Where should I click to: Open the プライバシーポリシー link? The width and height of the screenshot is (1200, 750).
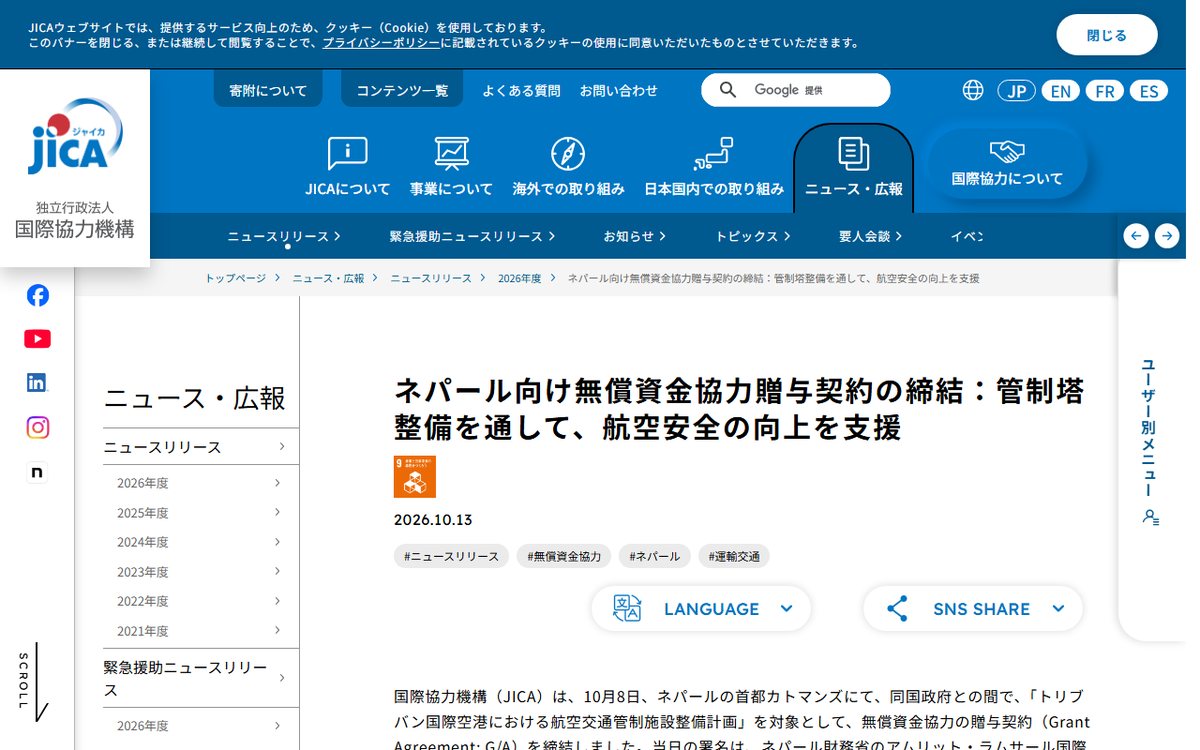point(381,43)
